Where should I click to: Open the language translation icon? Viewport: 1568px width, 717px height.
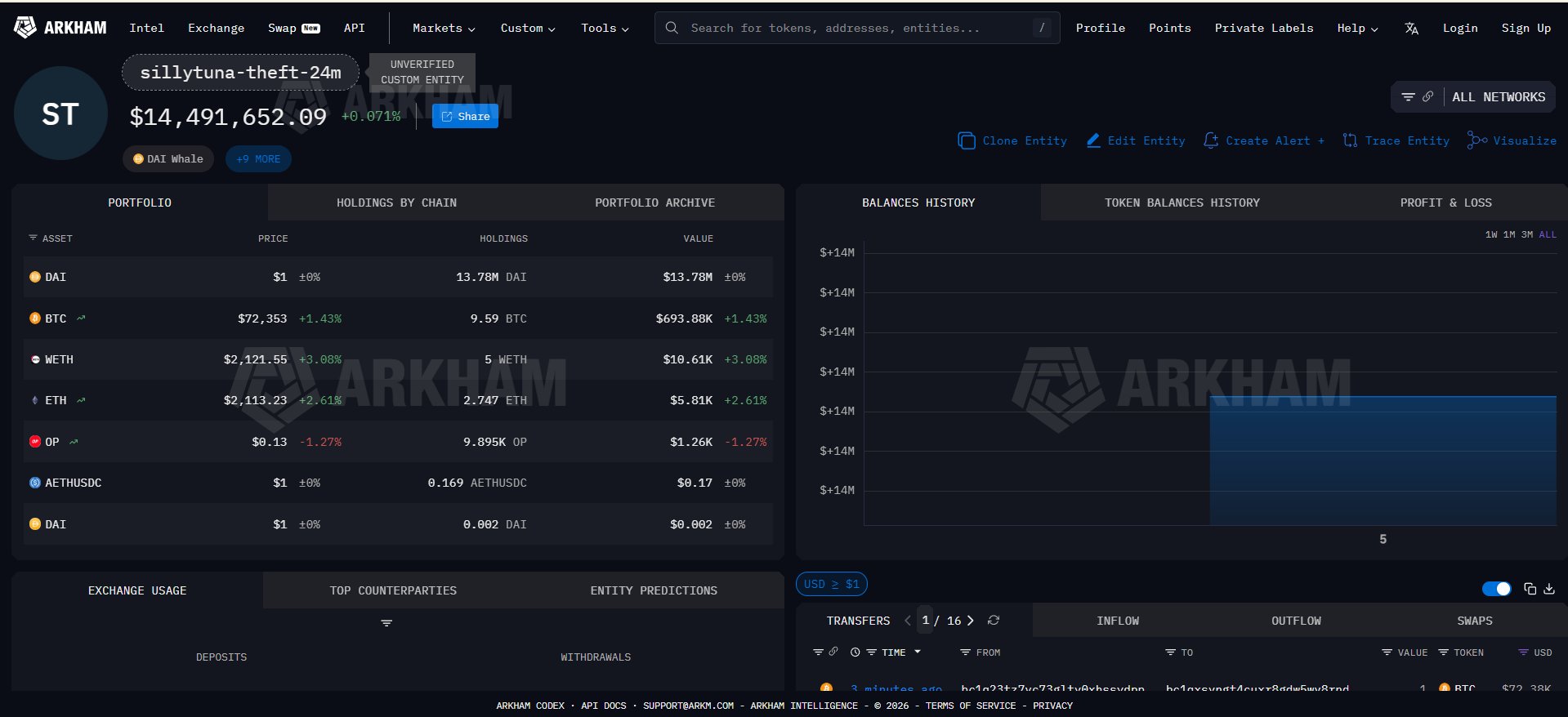pyautogui.click(x=1411, y=29)
